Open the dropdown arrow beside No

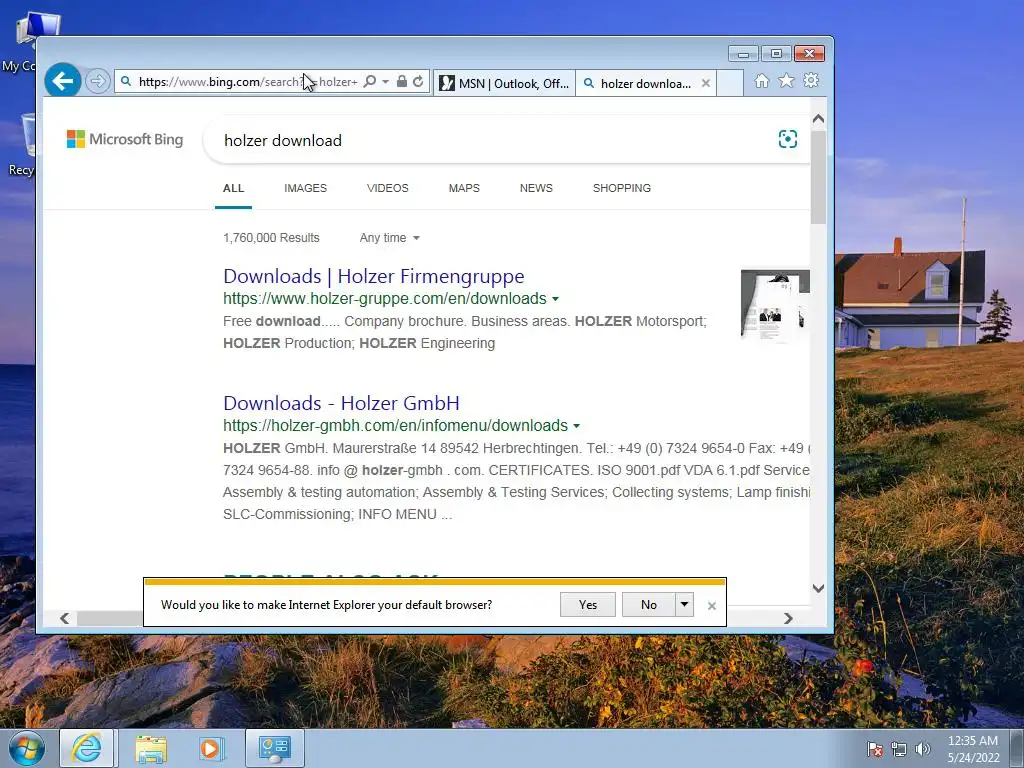pos(684,605)
